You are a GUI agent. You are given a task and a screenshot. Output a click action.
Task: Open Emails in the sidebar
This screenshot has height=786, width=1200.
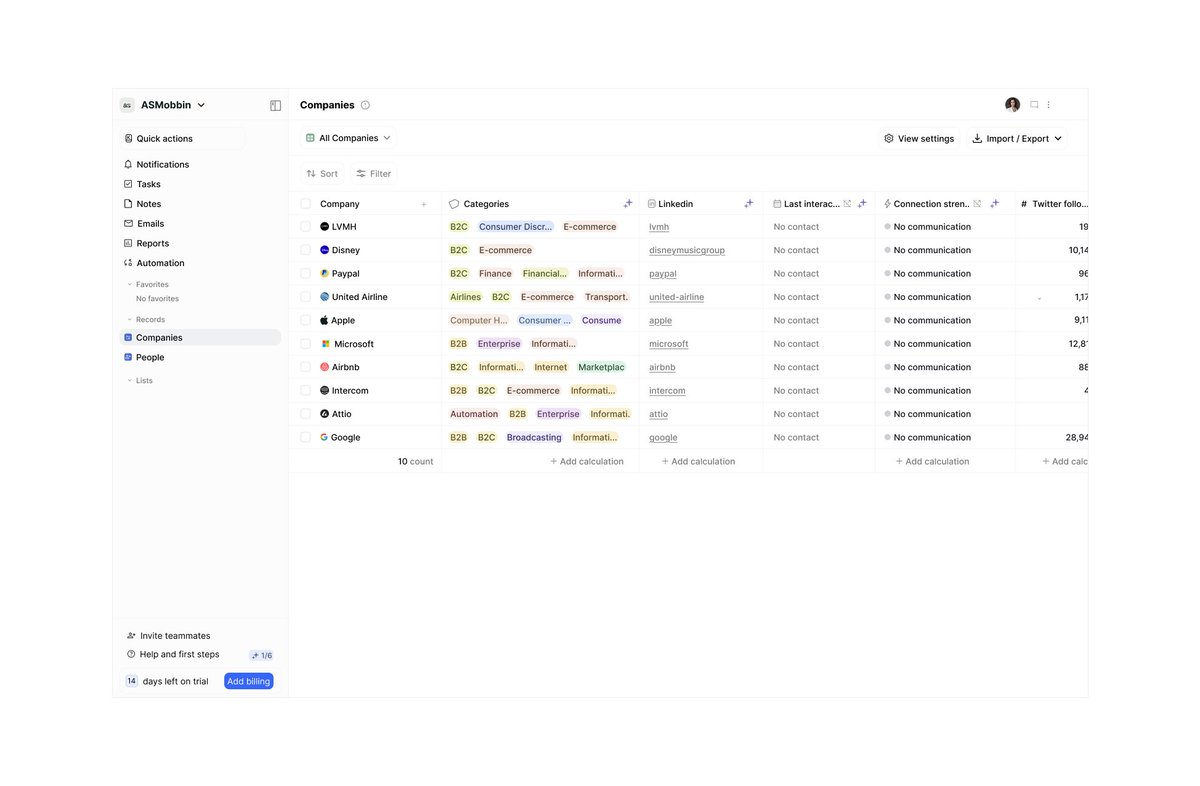150,224
